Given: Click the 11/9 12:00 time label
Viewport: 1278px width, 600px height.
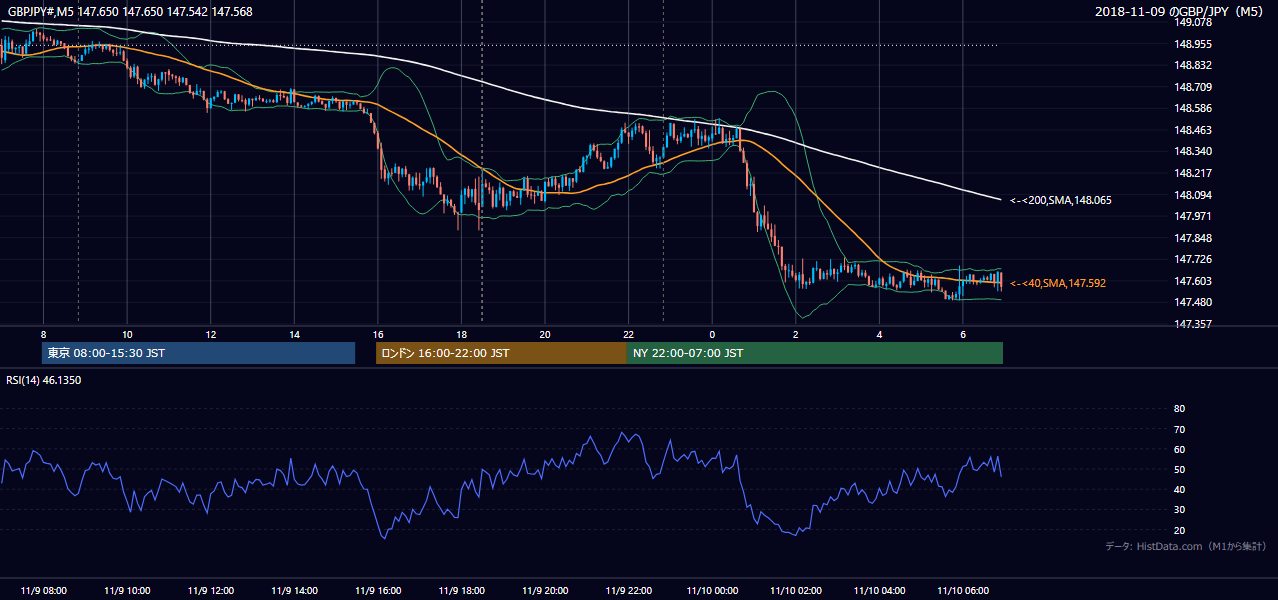Looking at the screenshot, I should 210,590.
